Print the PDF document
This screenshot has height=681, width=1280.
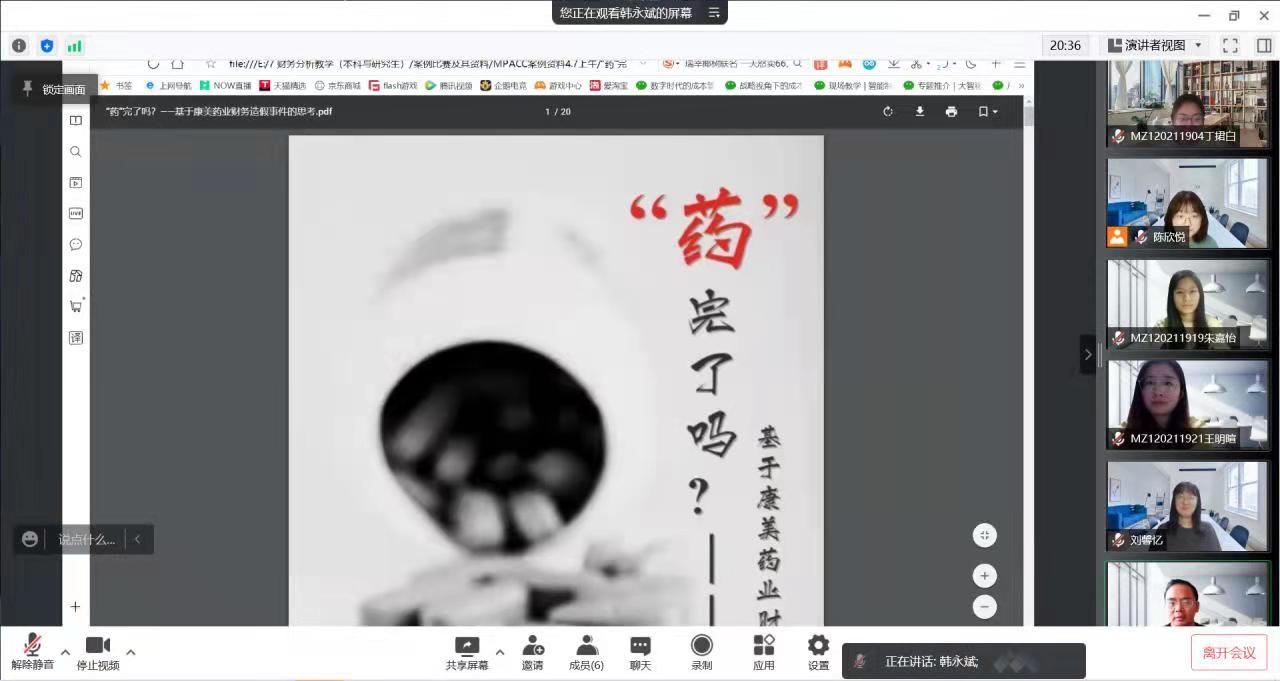(951, 111)
